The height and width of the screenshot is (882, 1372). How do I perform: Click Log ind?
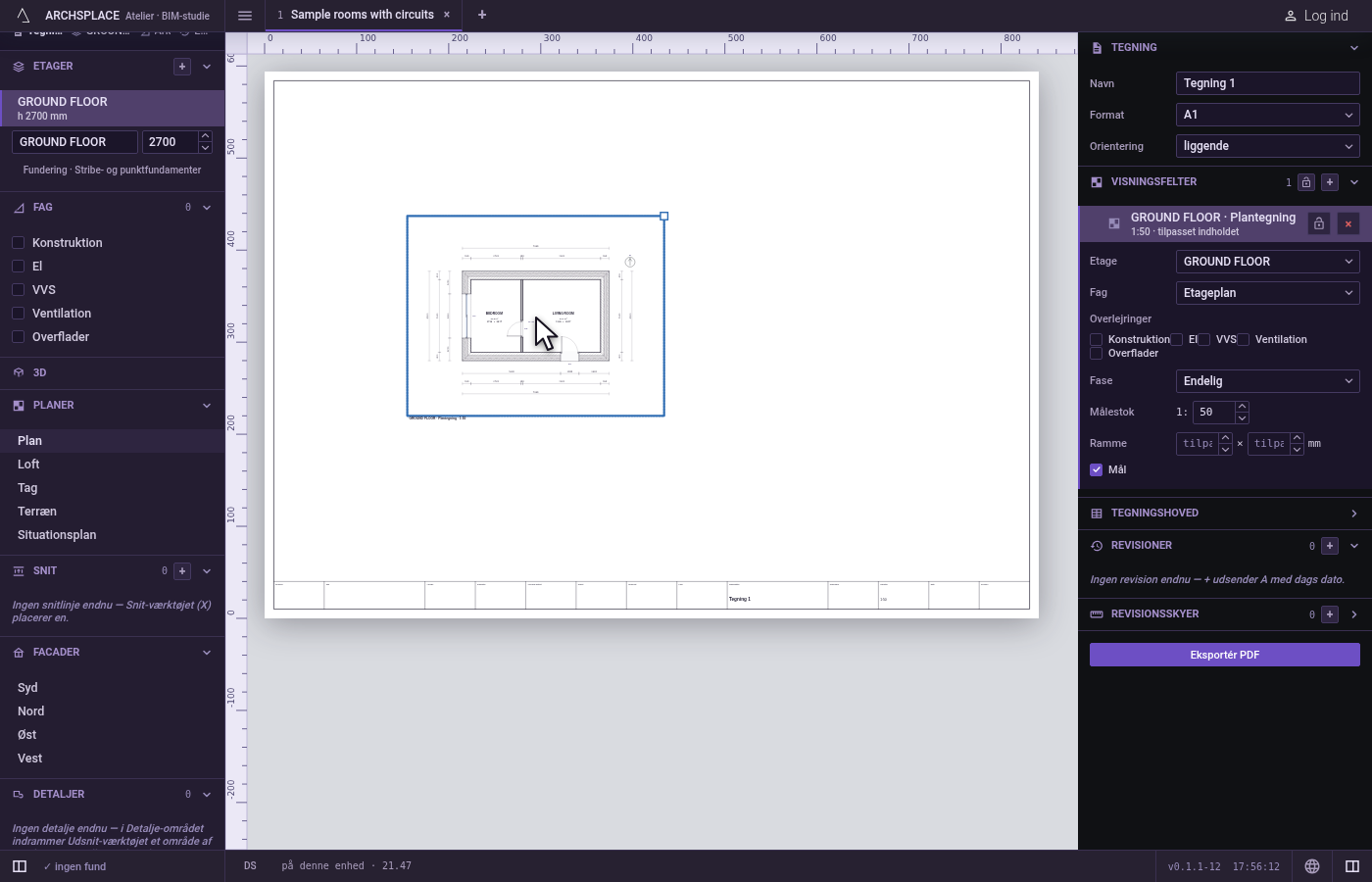tap(1316, 16)
